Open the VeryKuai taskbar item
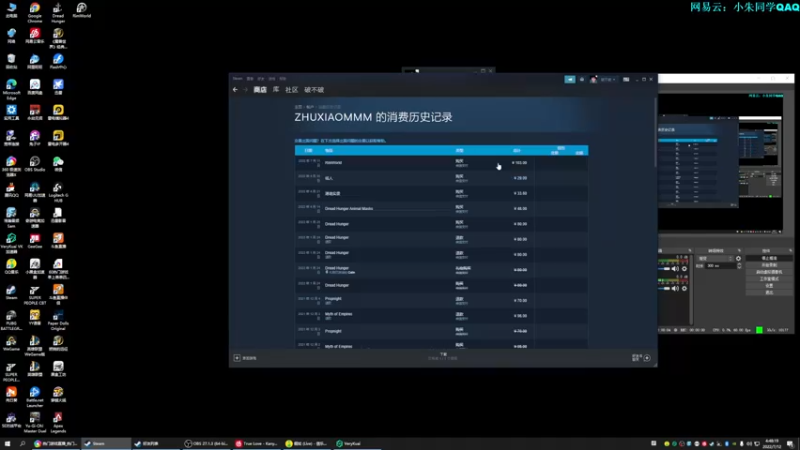This screenshot has height=450, width=800. point(356,444)
